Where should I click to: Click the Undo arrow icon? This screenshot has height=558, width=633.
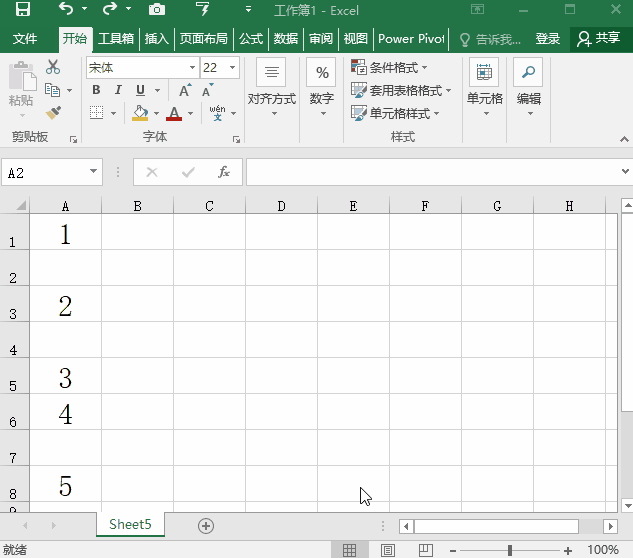point(66,8)
